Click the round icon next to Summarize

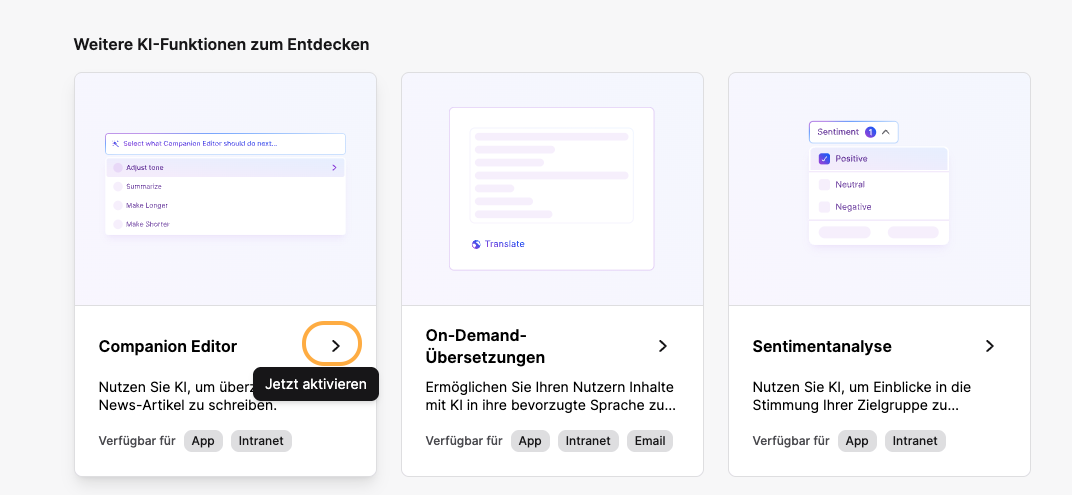[118, 186]
